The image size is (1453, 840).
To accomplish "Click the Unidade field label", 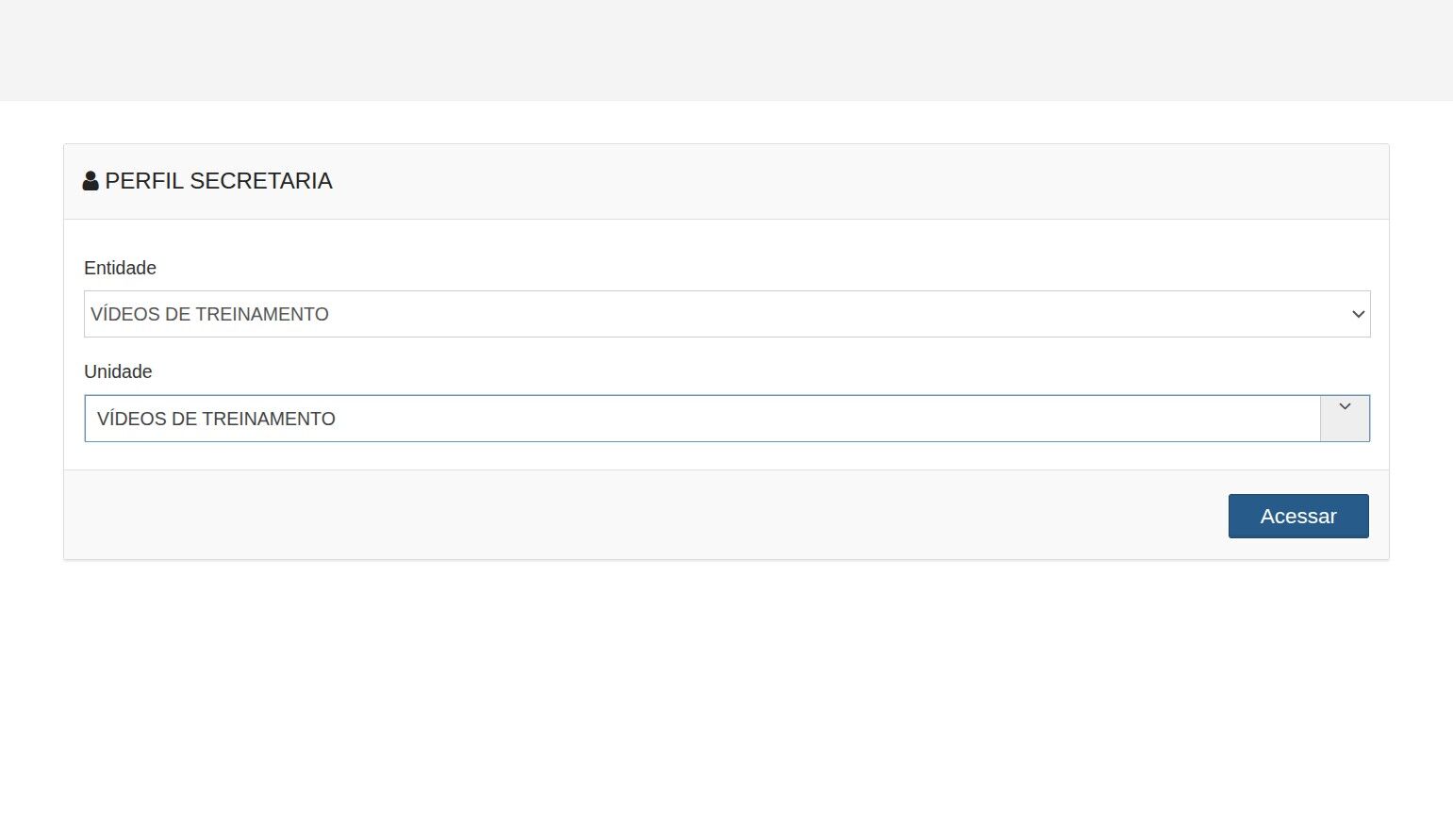I will (118, 371).
